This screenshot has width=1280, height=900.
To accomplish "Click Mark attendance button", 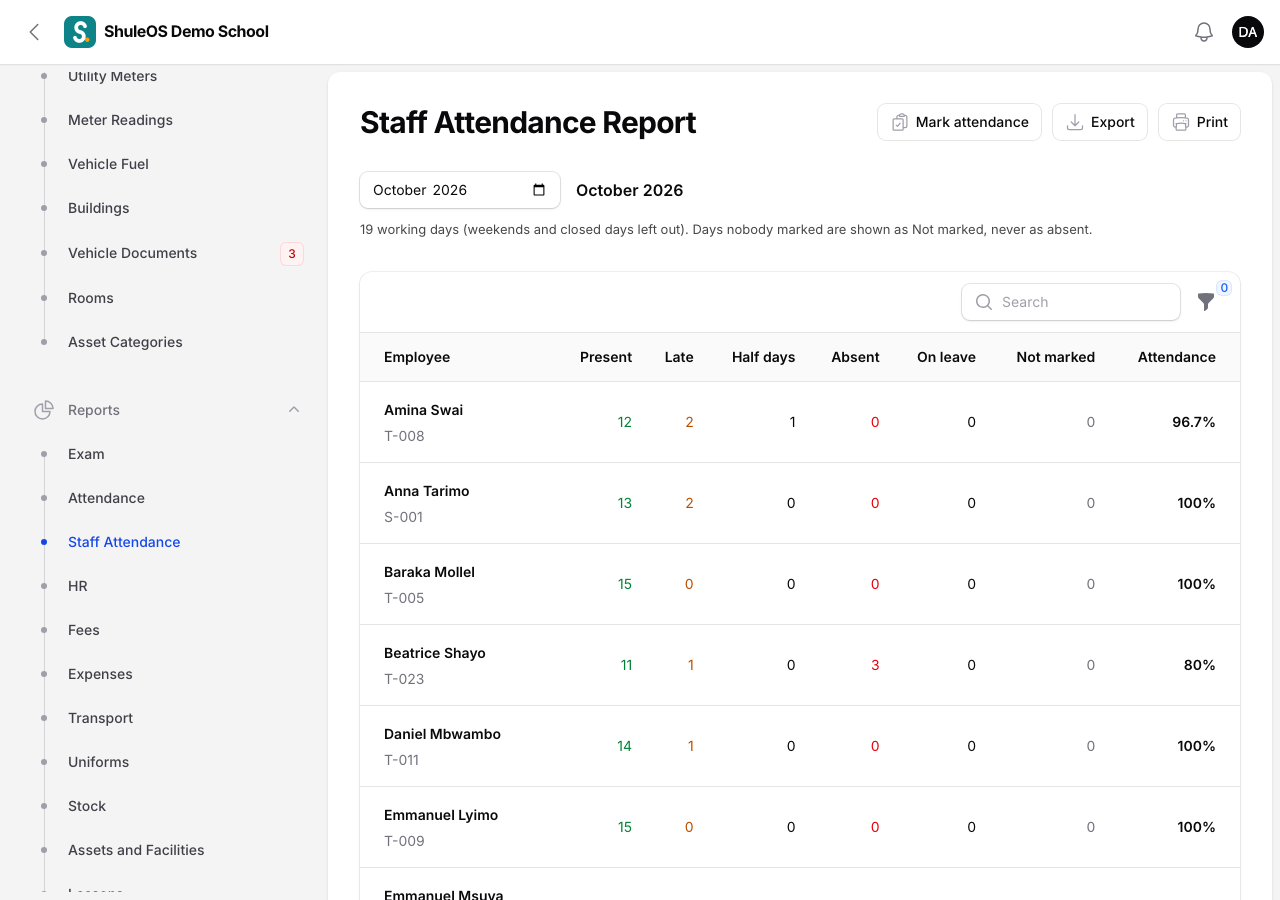I will (x=959, y=122).
